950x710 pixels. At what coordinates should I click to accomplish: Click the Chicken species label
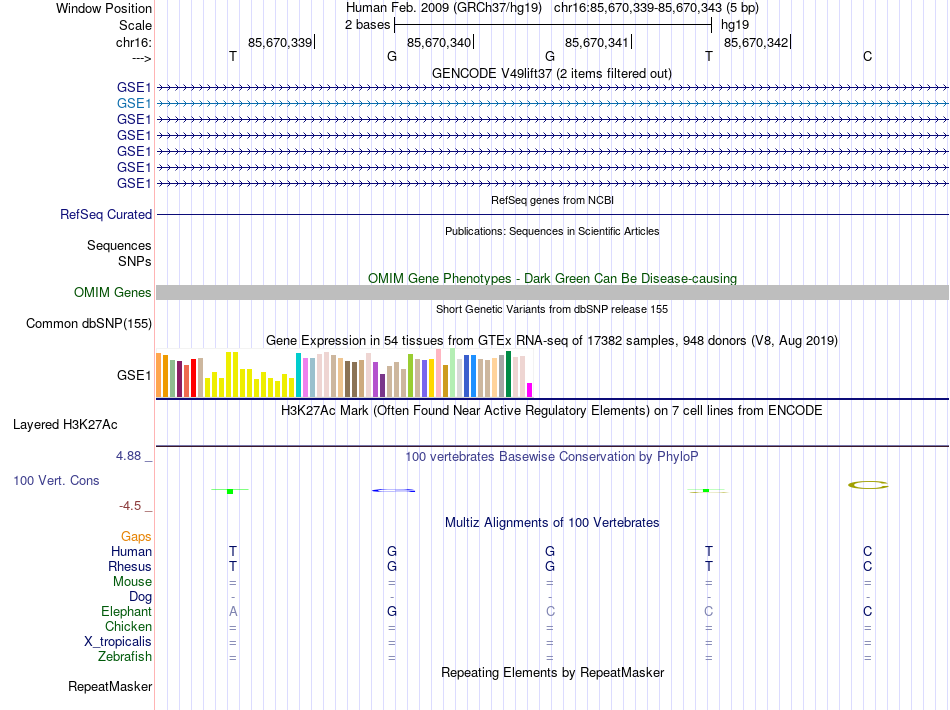pos(128,626)
